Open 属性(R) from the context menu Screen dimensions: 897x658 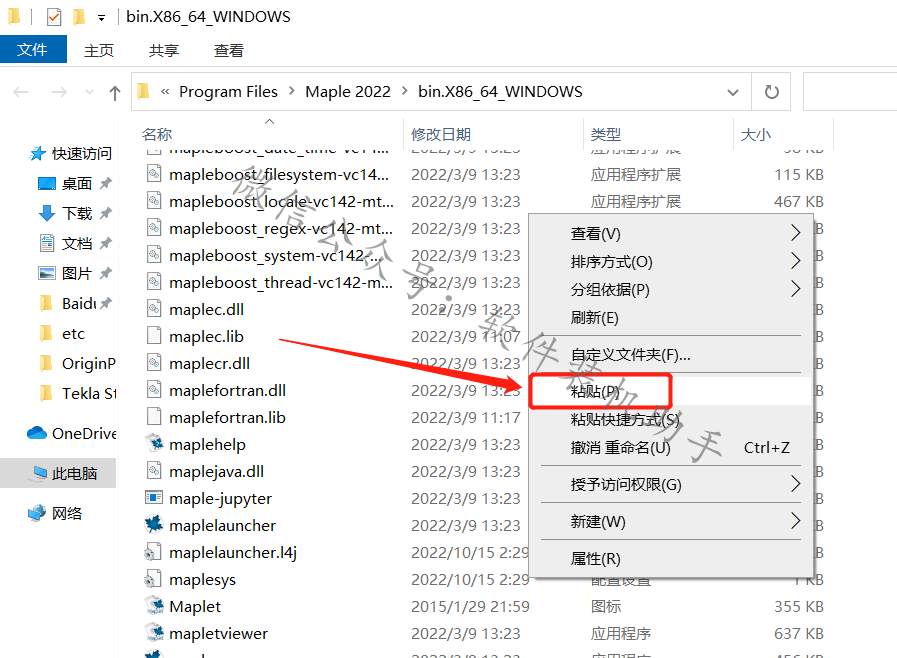coord(670,558)
